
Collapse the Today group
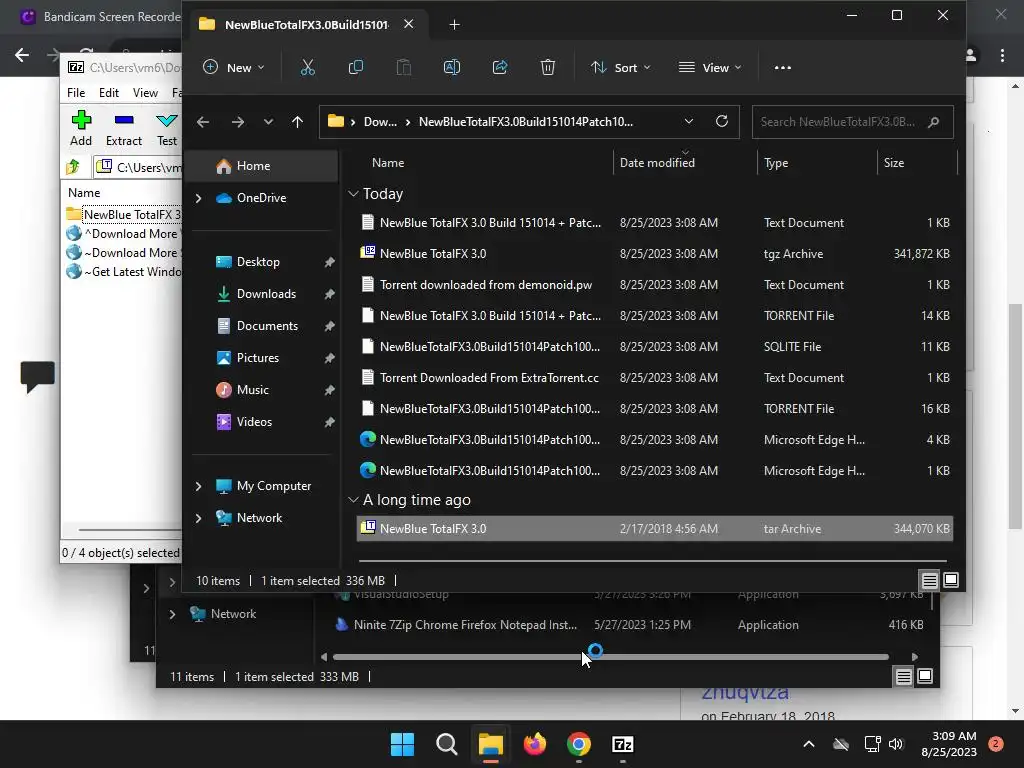click(353, 194)
